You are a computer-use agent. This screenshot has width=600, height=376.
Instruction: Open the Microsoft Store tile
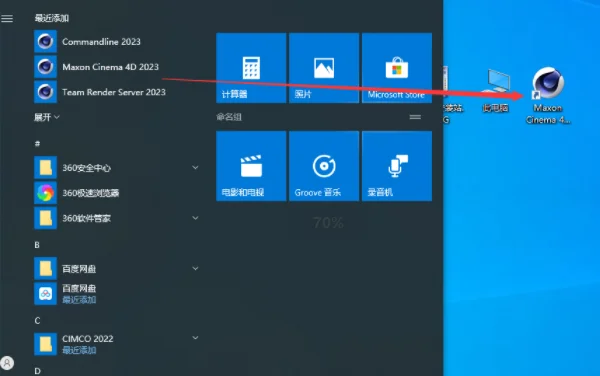(397, 68)
